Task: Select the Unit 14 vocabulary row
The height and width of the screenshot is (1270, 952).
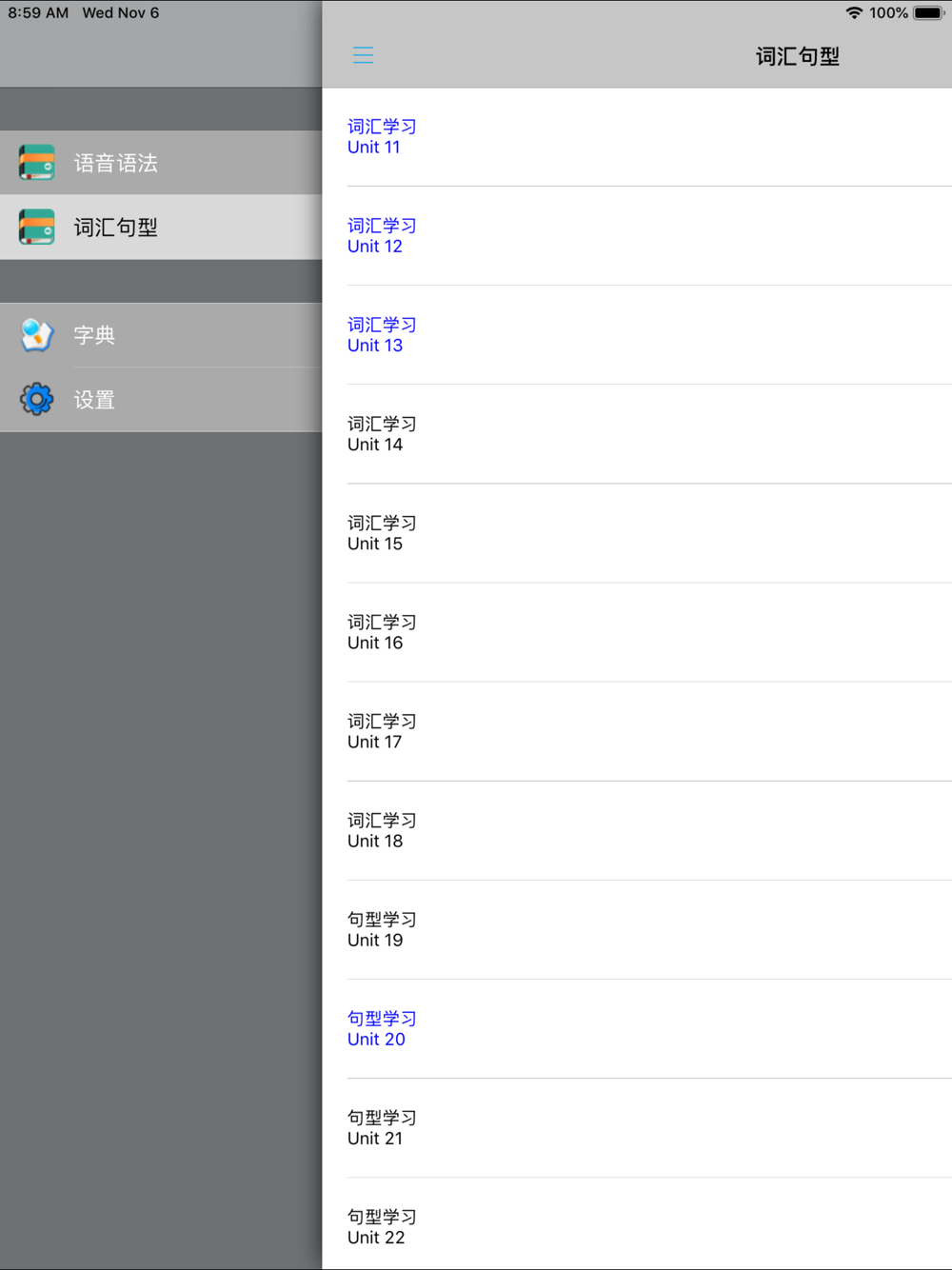Action: [x=637, y=434]
